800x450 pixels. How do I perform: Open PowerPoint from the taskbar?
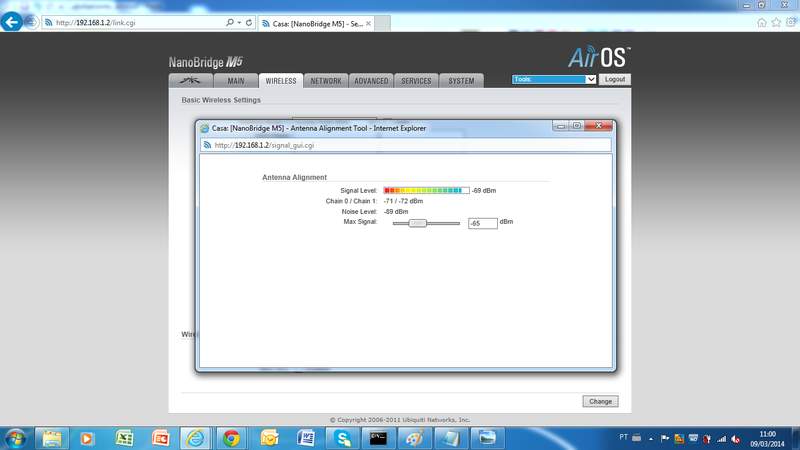click(161, 438)
